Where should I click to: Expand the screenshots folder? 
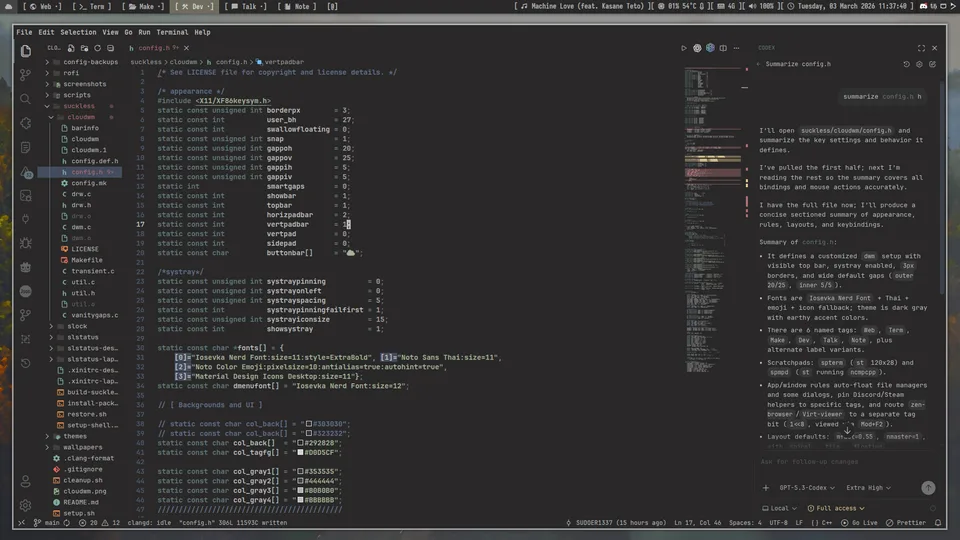pos(82,84)
